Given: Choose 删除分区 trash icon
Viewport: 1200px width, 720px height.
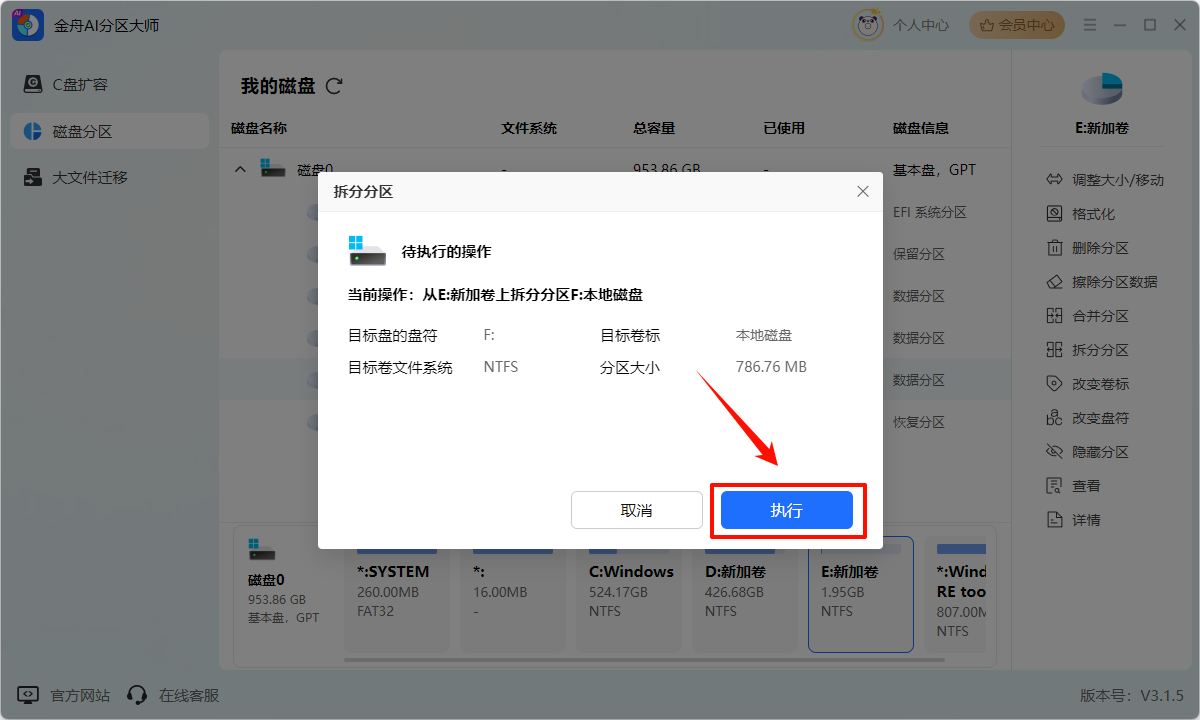Looking at the screenshot, I should point(1054,248).
